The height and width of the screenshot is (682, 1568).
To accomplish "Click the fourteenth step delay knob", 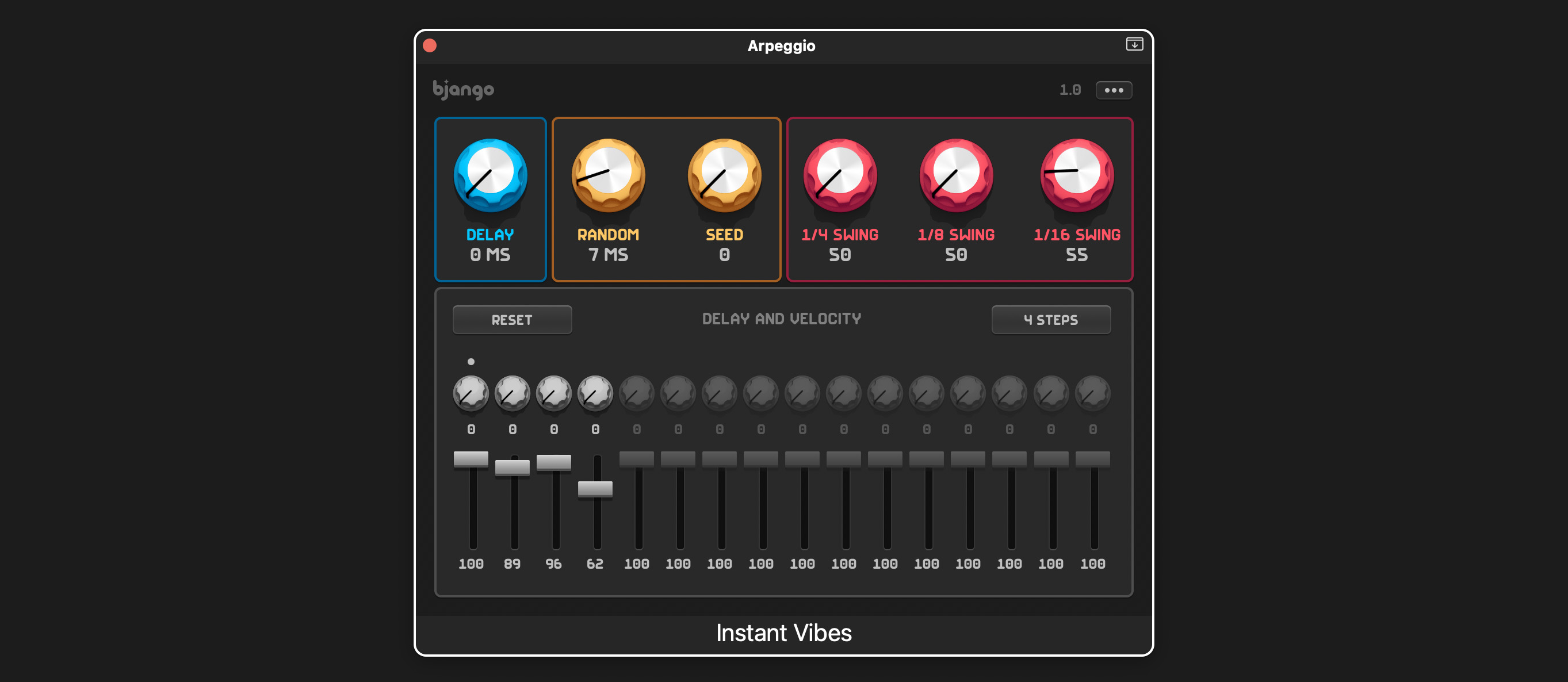I will click(x=1009, y=393).
